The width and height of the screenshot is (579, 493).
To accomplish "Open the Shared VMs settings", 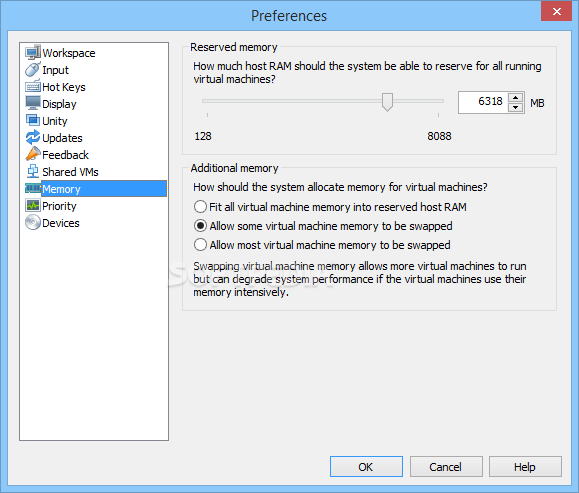I will click(x=70, y=172).
